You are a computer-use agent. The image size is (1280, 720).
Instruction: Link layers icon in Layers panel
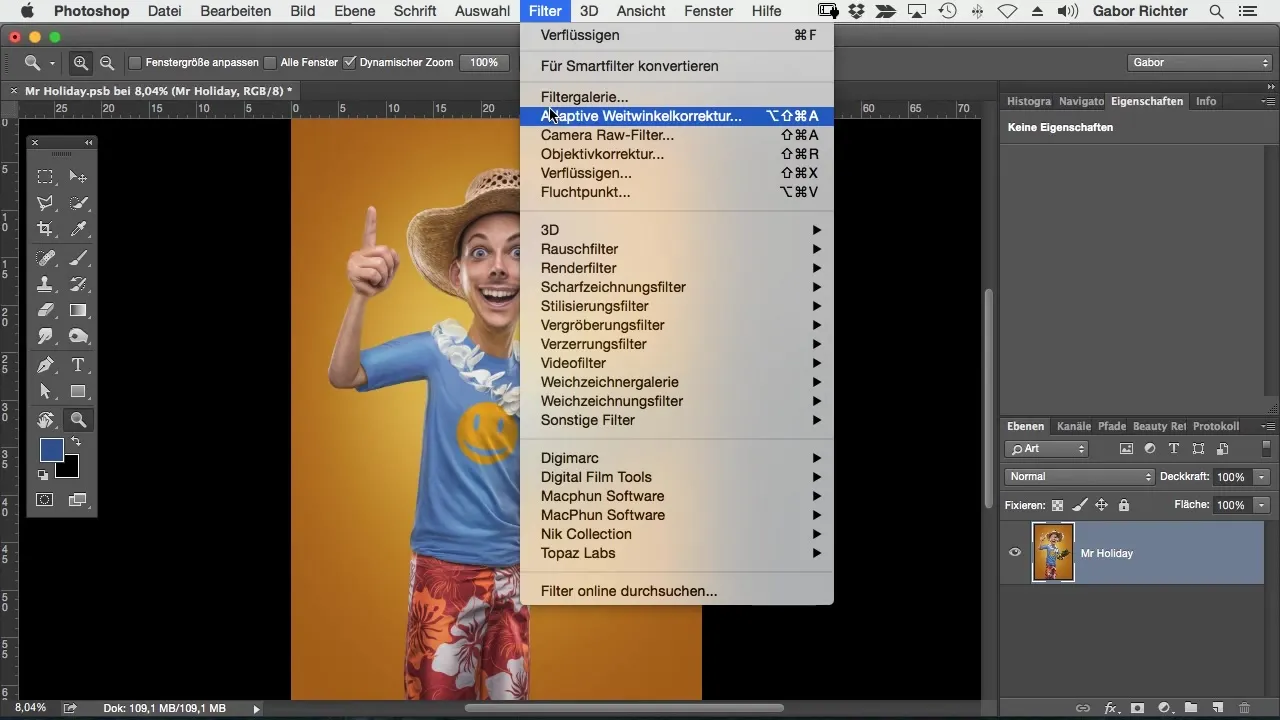(x=1083, y=708)
